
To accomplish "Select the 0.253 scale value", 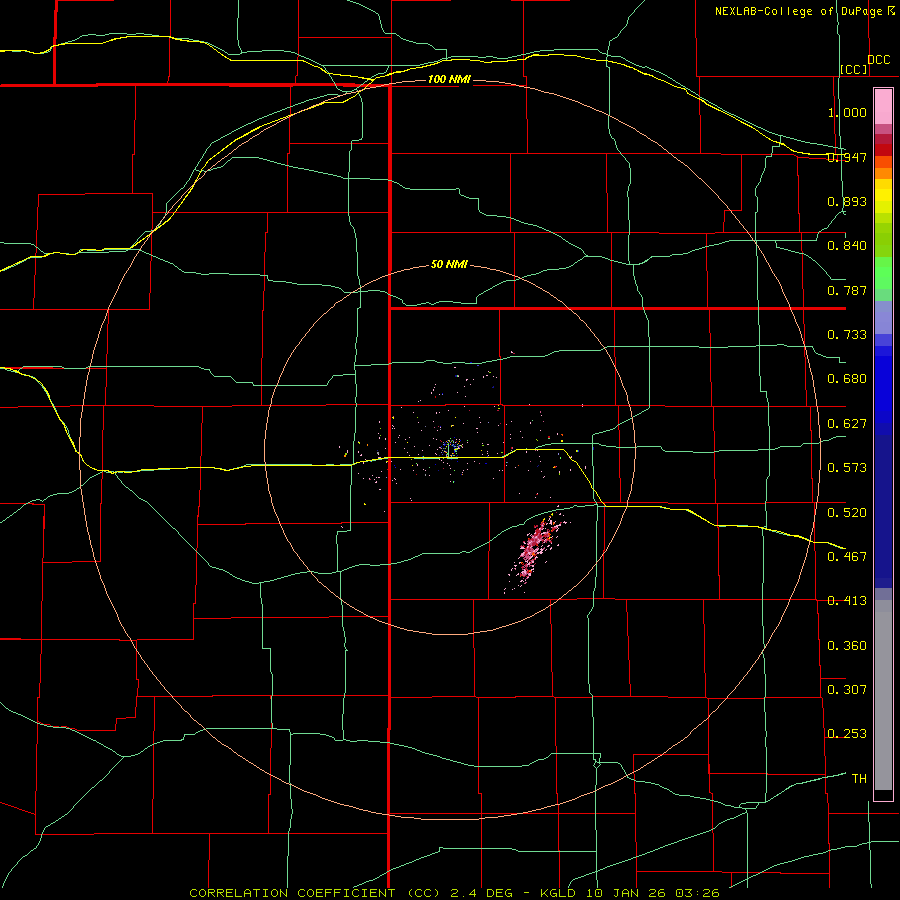I will (847, 734).
